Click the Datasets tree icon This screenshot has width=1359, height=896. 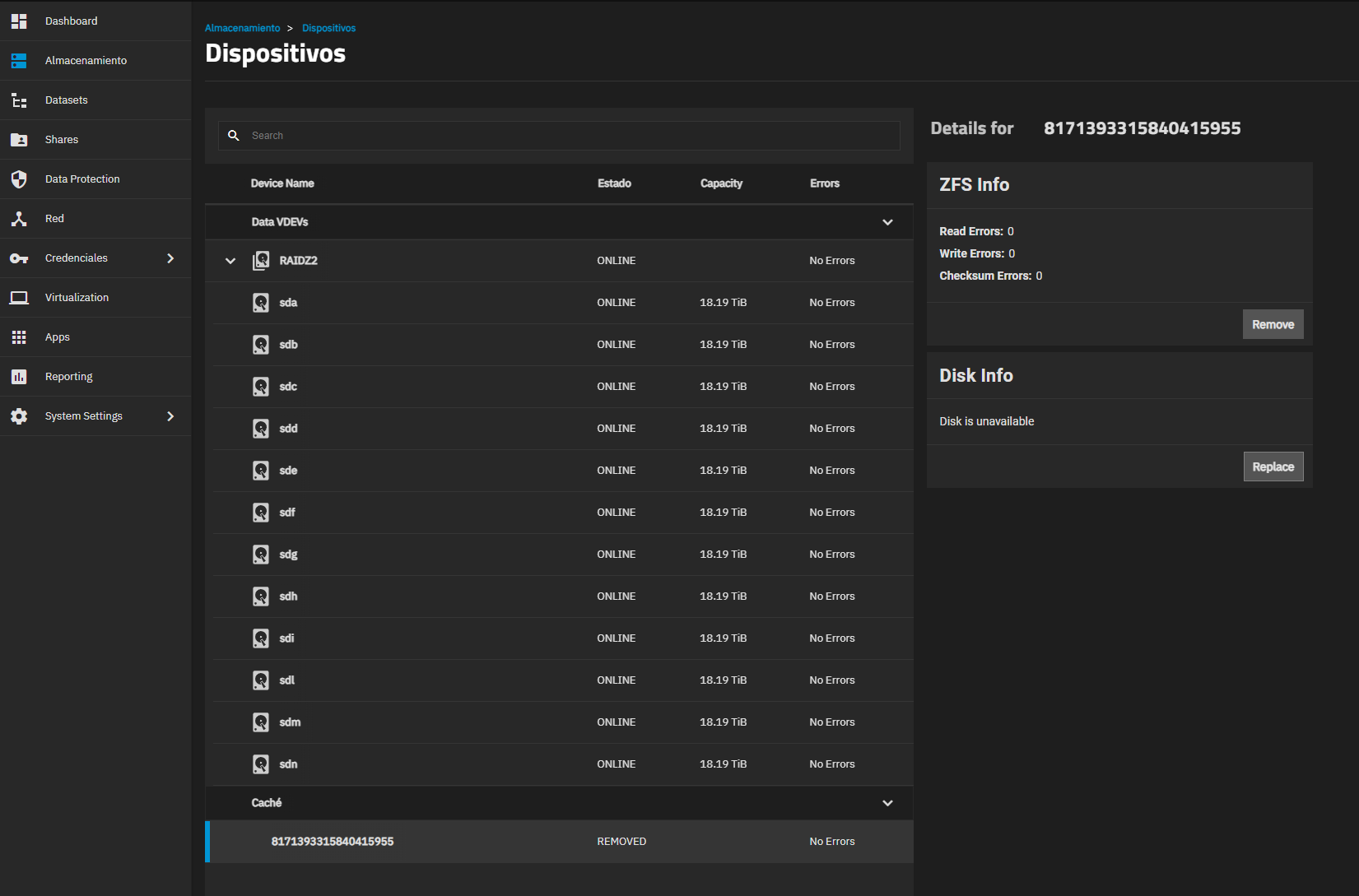(19, 100)
